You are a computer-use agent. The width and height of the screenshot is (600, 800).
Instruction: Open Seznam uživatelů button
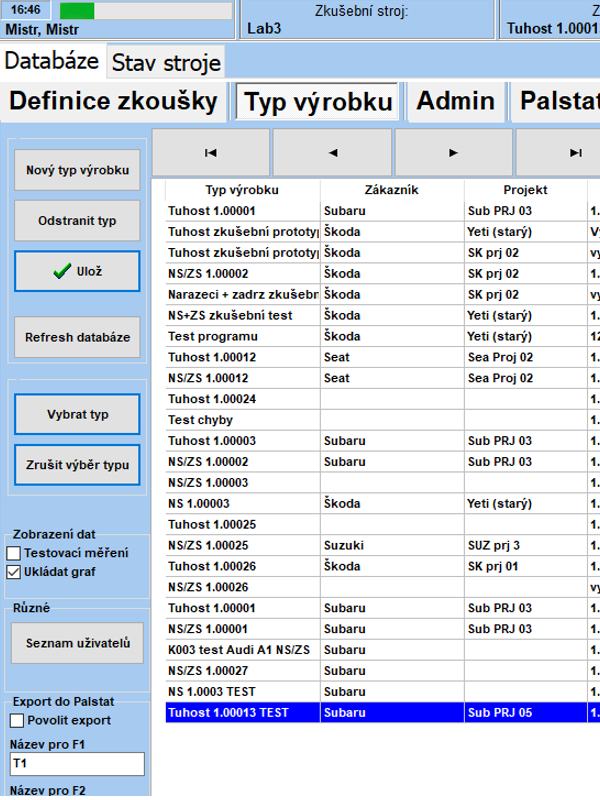pyautogui.click(x=78, y=643)
